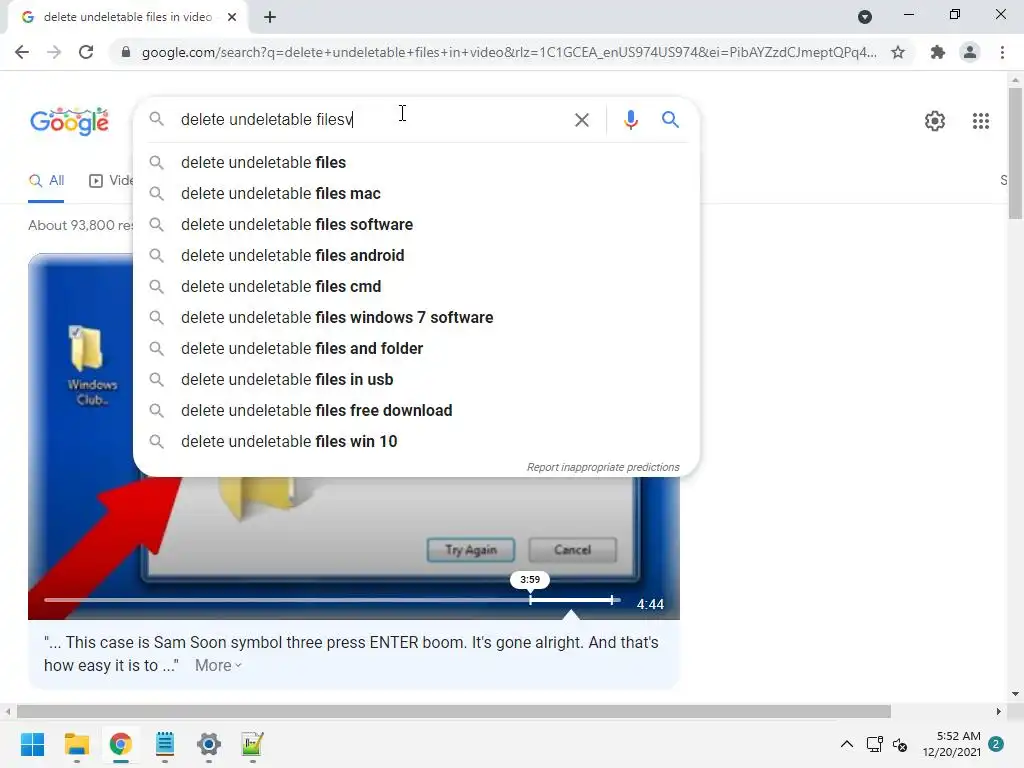This screenshot has width=1024, height=768.
Task: Click inside the Google search text field
Action: (372, 120)
